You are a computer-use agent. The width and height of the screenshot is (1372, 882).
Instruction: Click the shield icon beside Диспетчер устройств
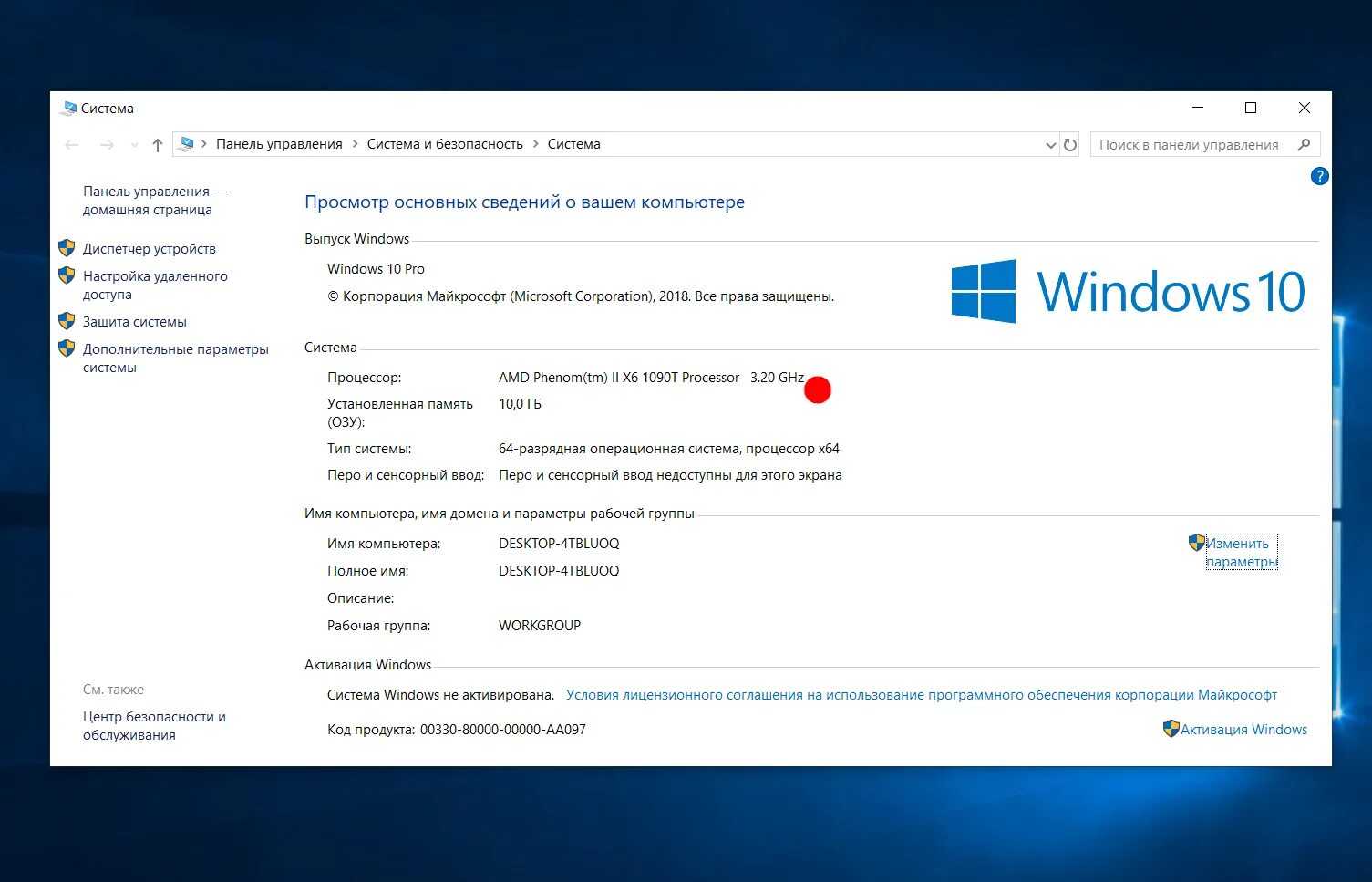pos(67,247)
